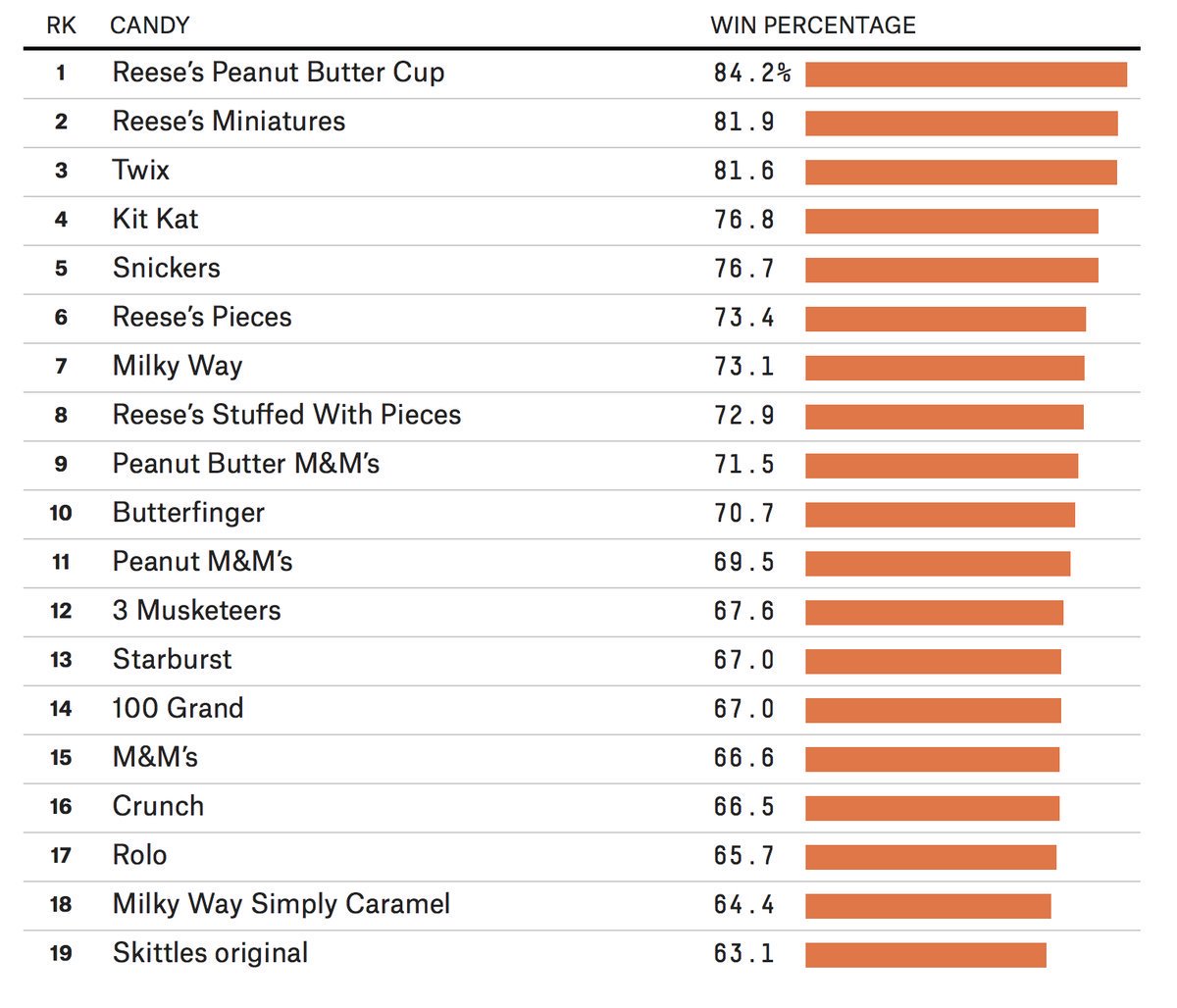
Task: Click the RK column header
Action: point(61,25)
